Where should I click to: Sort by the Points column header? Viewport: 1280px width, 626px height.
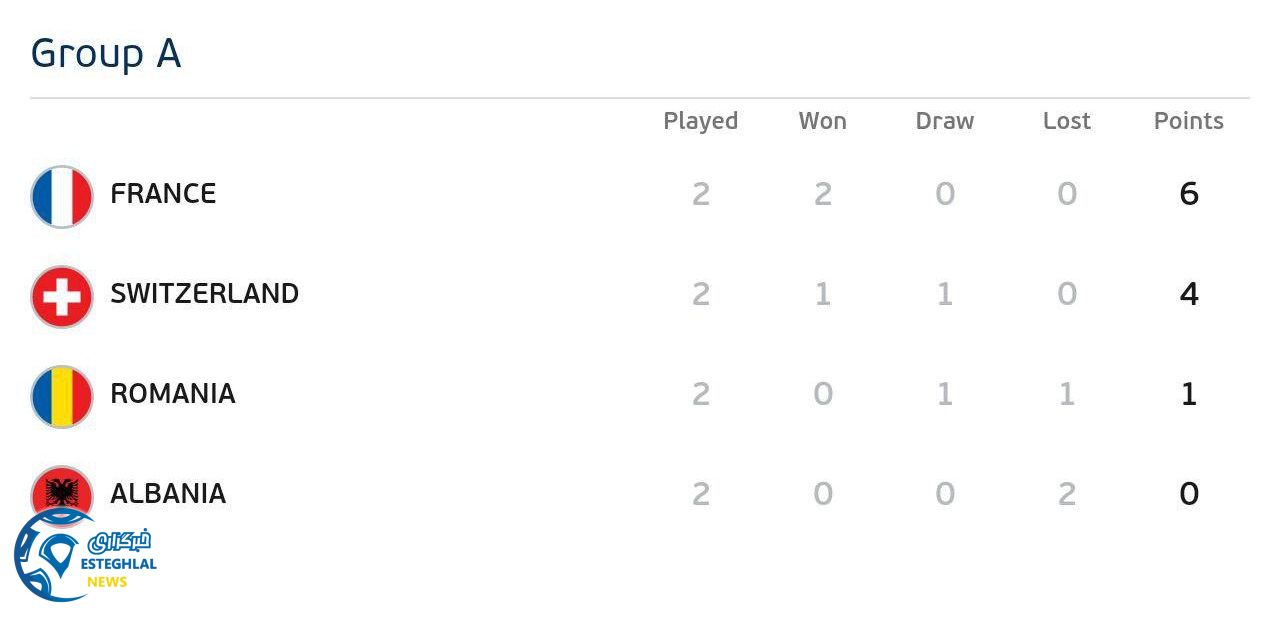pyautogui.click(x=1188, y=121)
